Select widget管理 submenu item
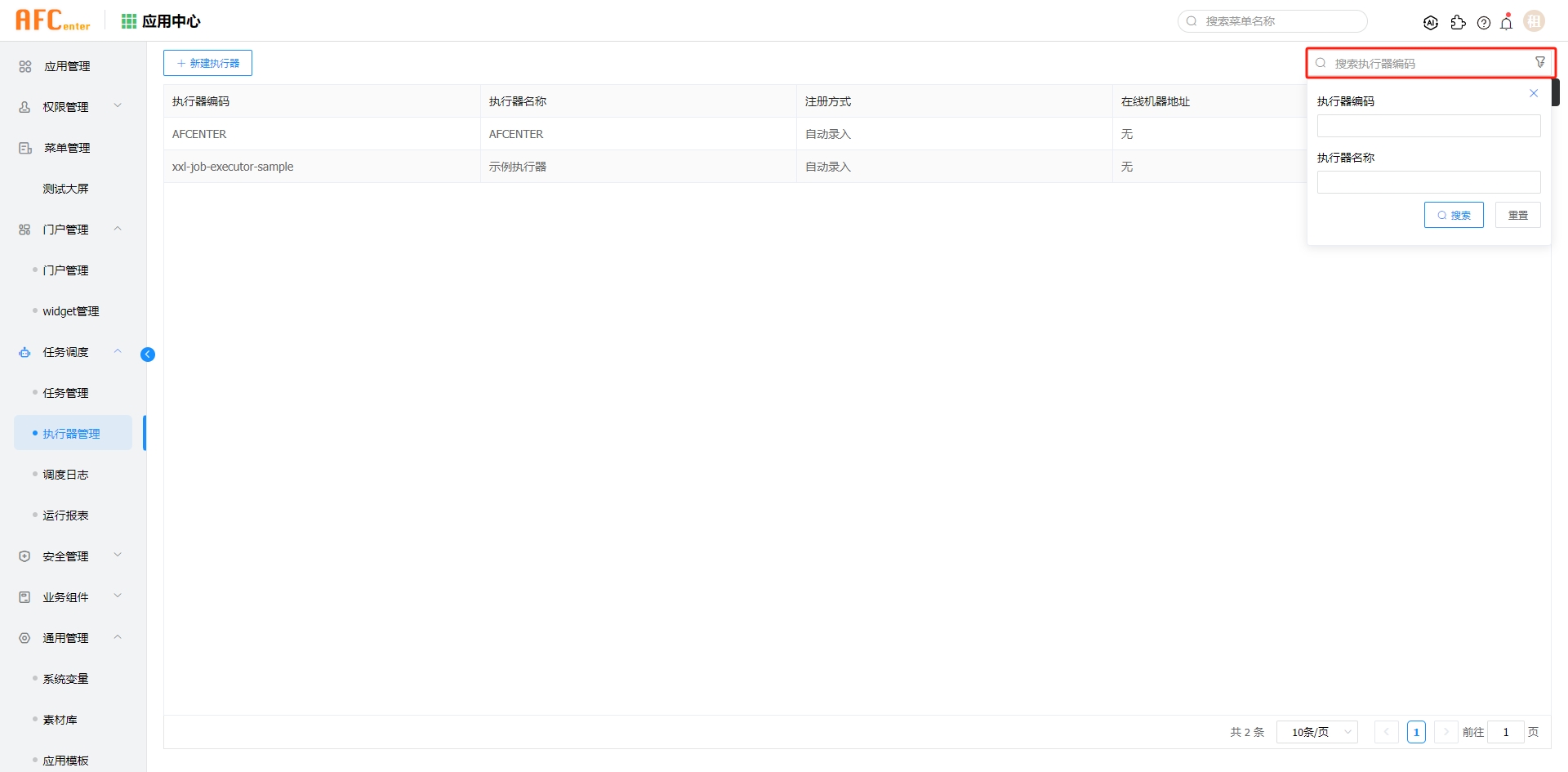 coord(71,311)
